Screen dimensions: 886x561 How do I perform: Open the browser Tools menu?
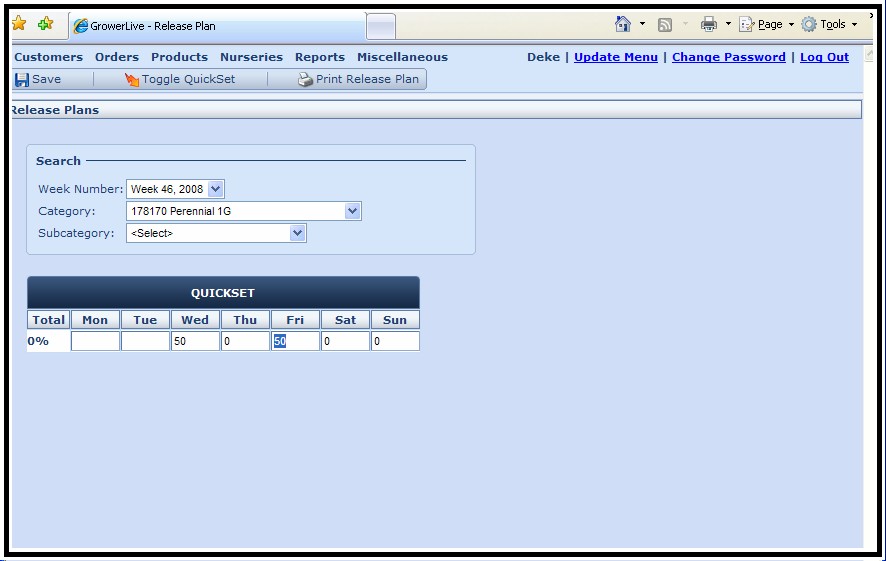click(x=829, y=25)
